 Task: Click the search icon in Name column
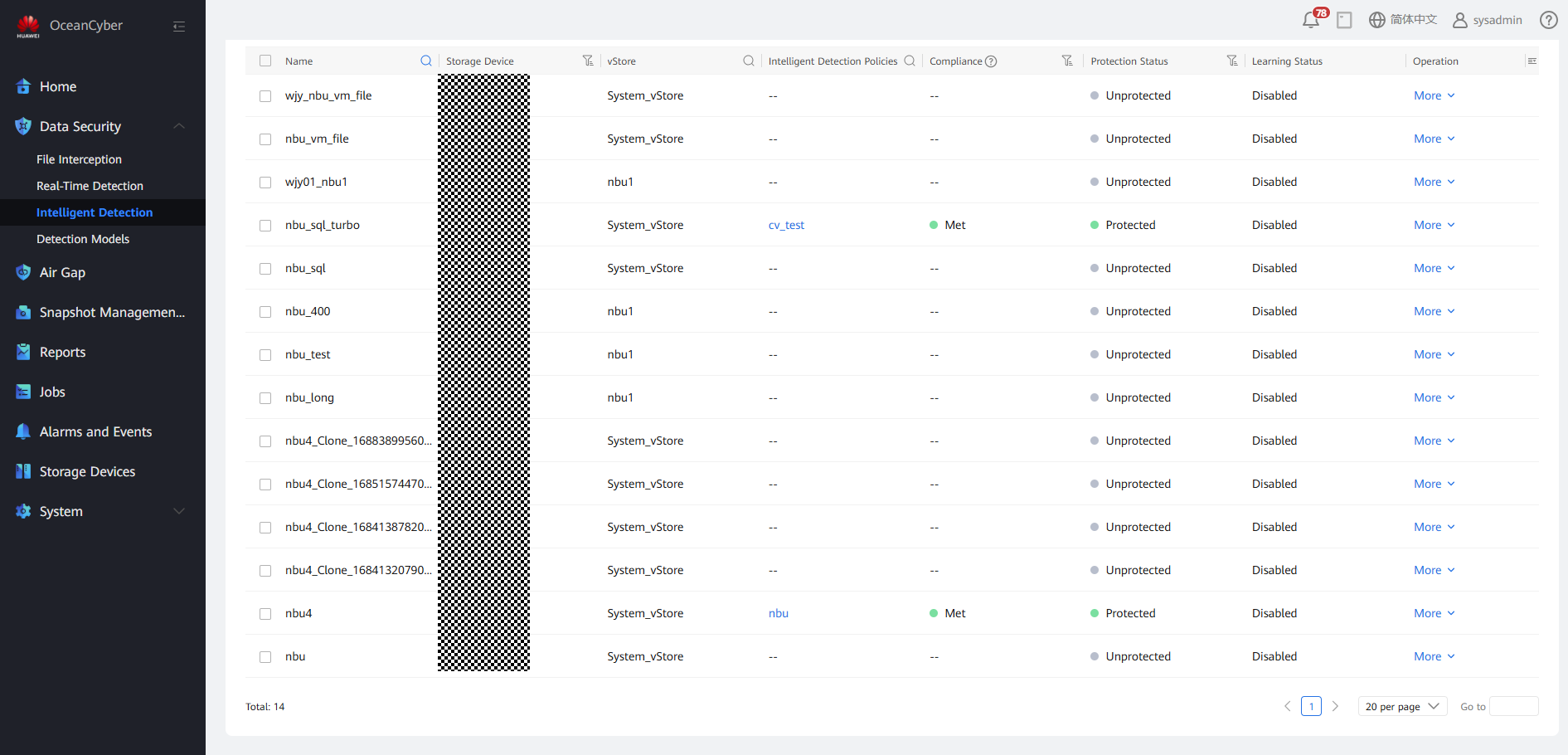click(x=426, y=61)
